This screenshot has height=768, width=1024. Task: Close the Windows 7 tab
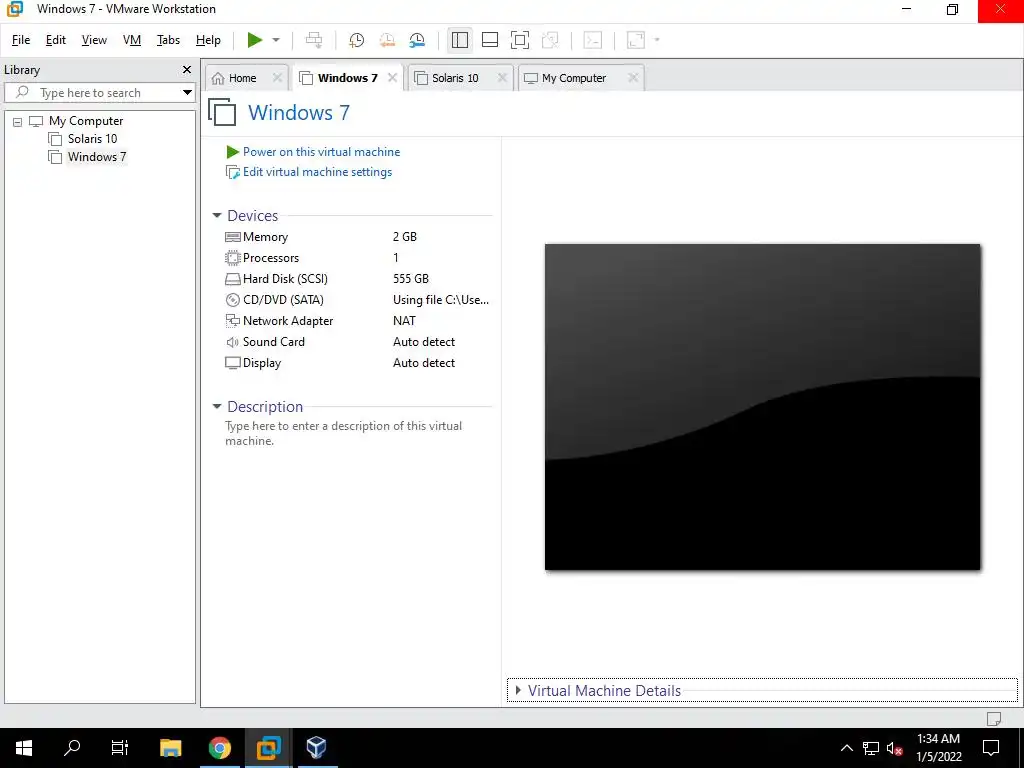(392, 78)
